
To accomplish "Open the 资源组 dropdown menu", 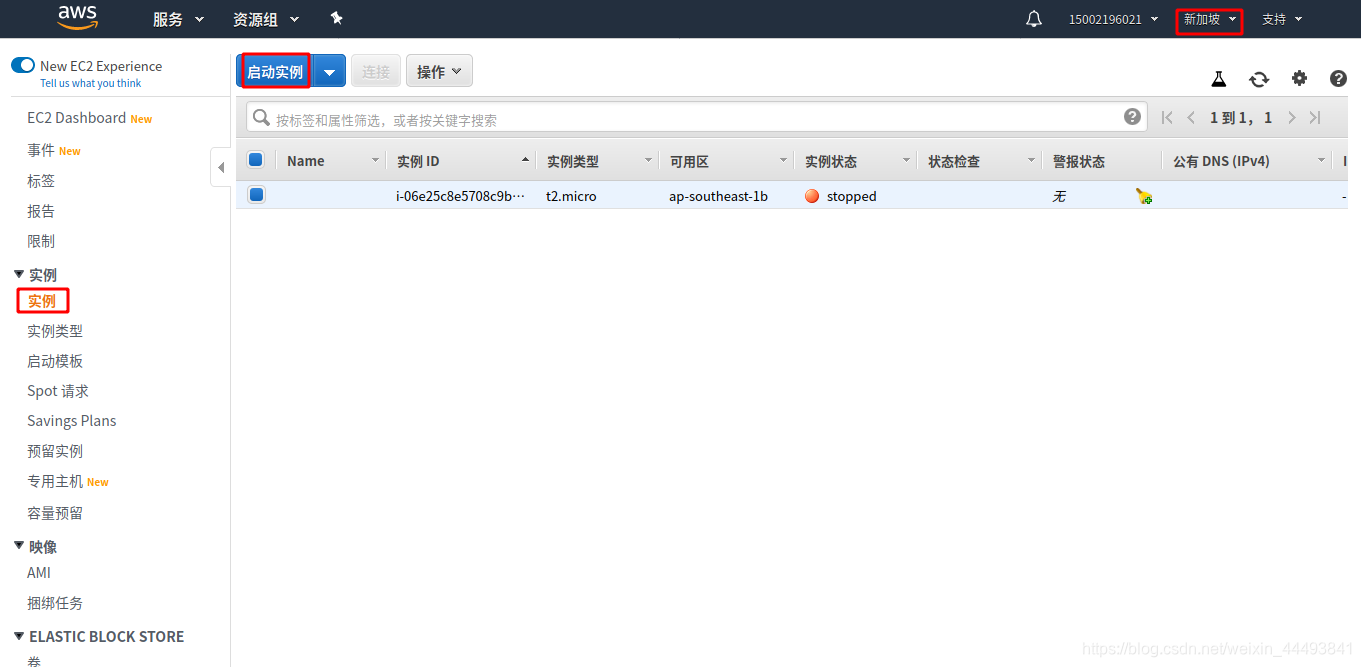I will pos(266,19).
